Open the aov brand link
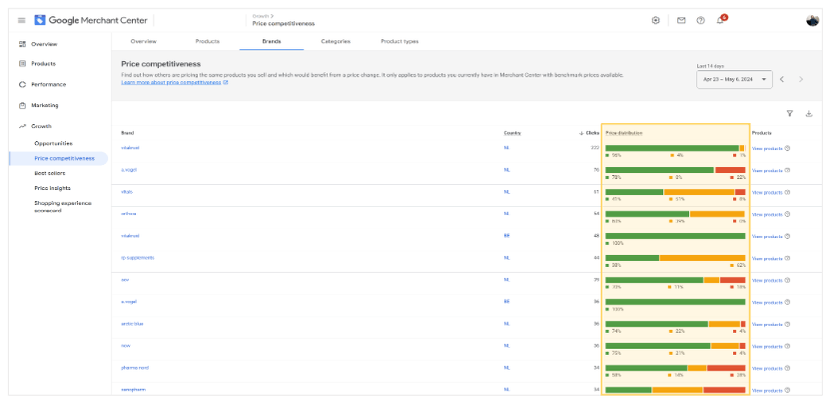Screen dimensions: 828x406 pyautogui.click(x=125, y=280)
